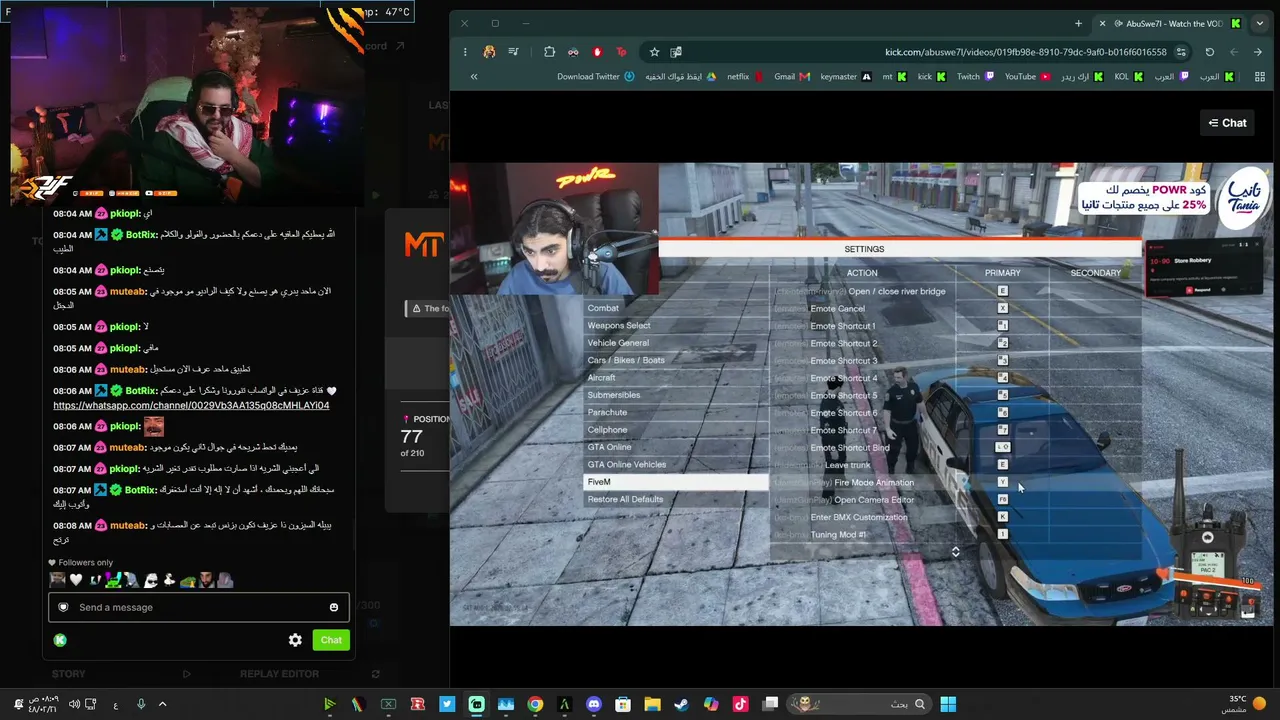Viewport: 1280px width, 720px height.
Task: Open the Gmail bookmark
Action: coord(792,76)
